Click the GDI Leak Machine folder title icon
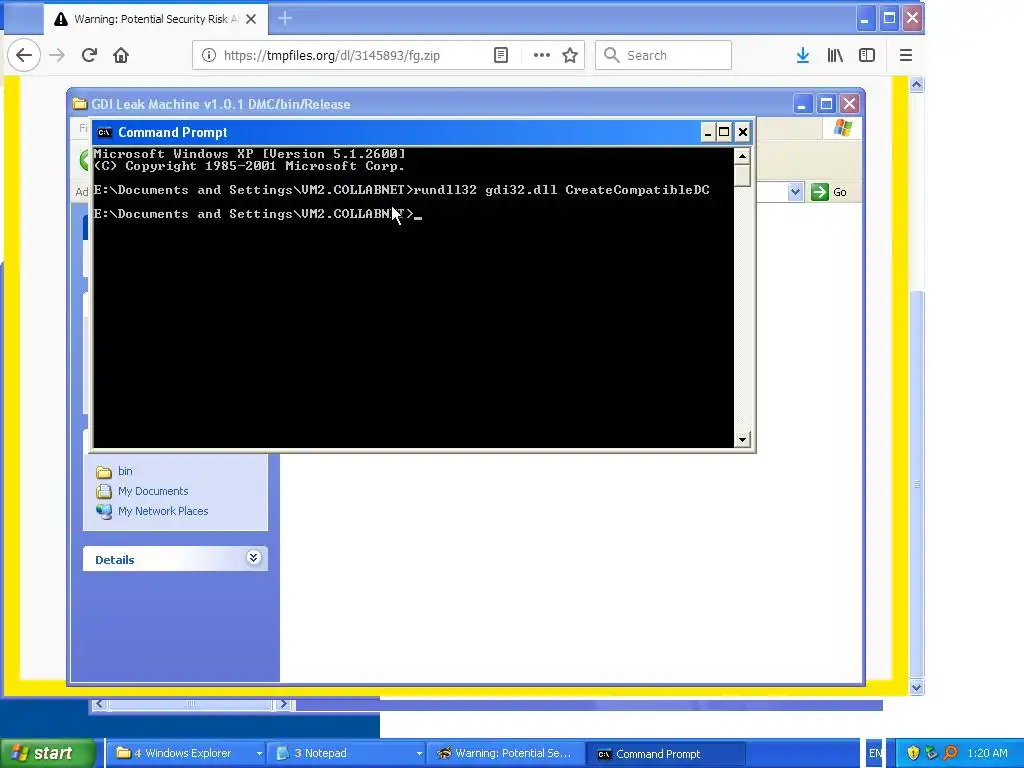The height and width of the screenshot is (768, 1024). click(80, 104)
